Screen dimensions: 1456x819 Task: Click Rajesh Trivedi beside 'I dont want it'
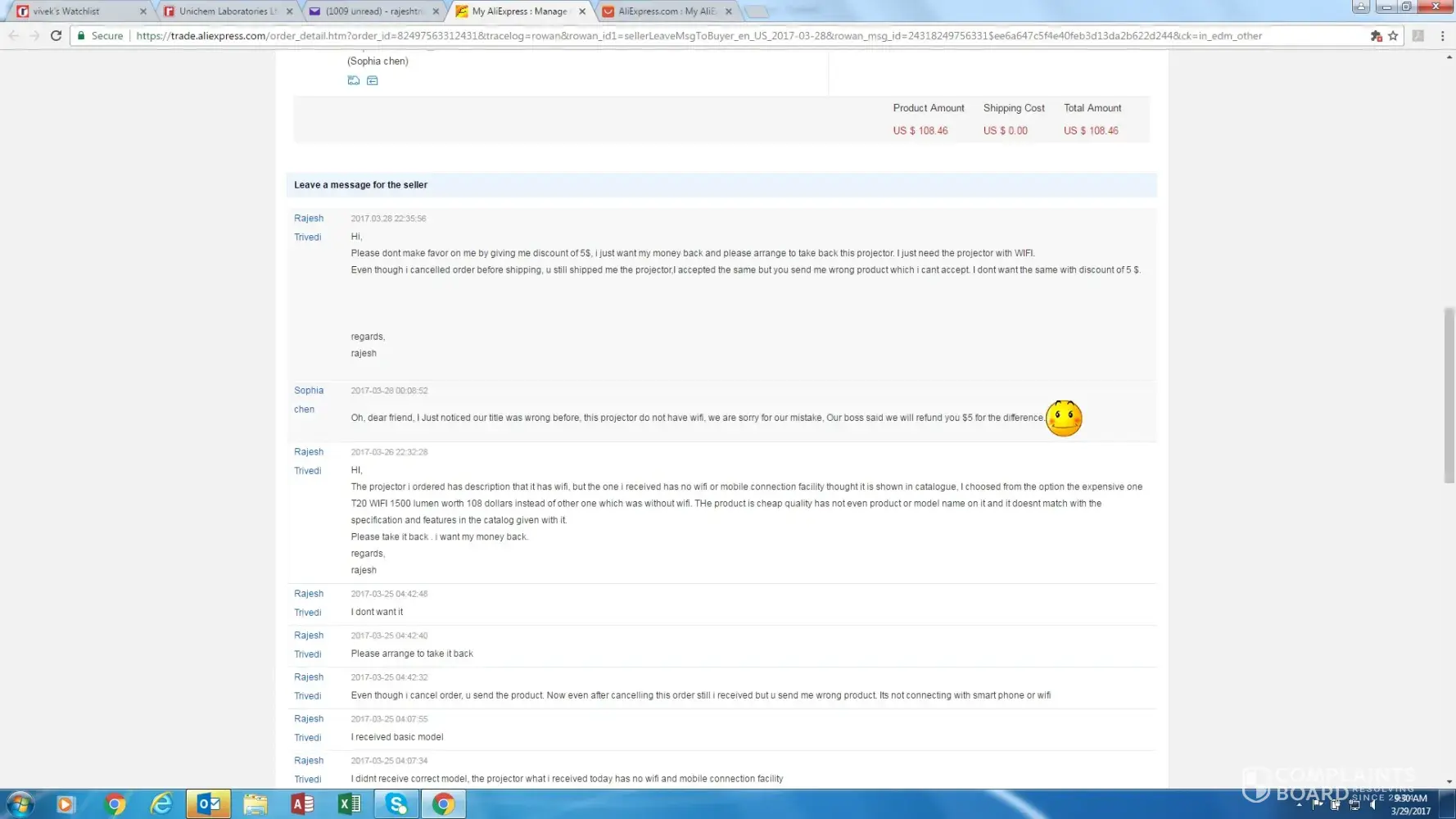click(309, 603)
